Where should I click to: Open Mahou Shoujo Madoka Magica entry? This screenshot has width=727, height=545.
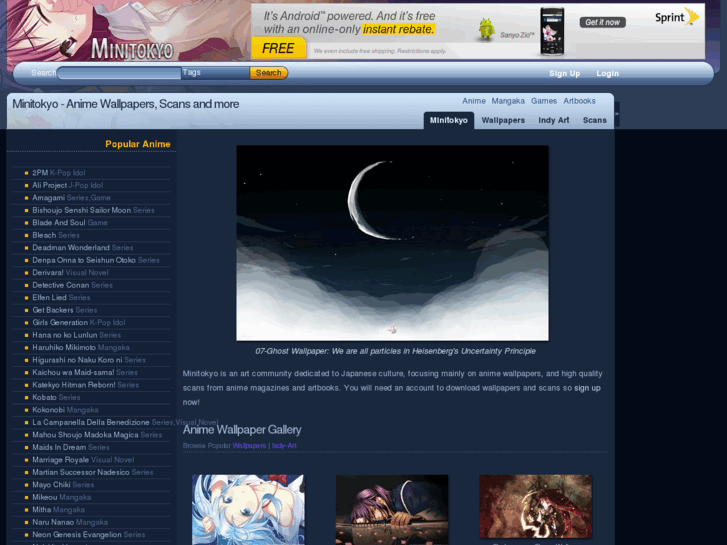(x=85, y=436)
